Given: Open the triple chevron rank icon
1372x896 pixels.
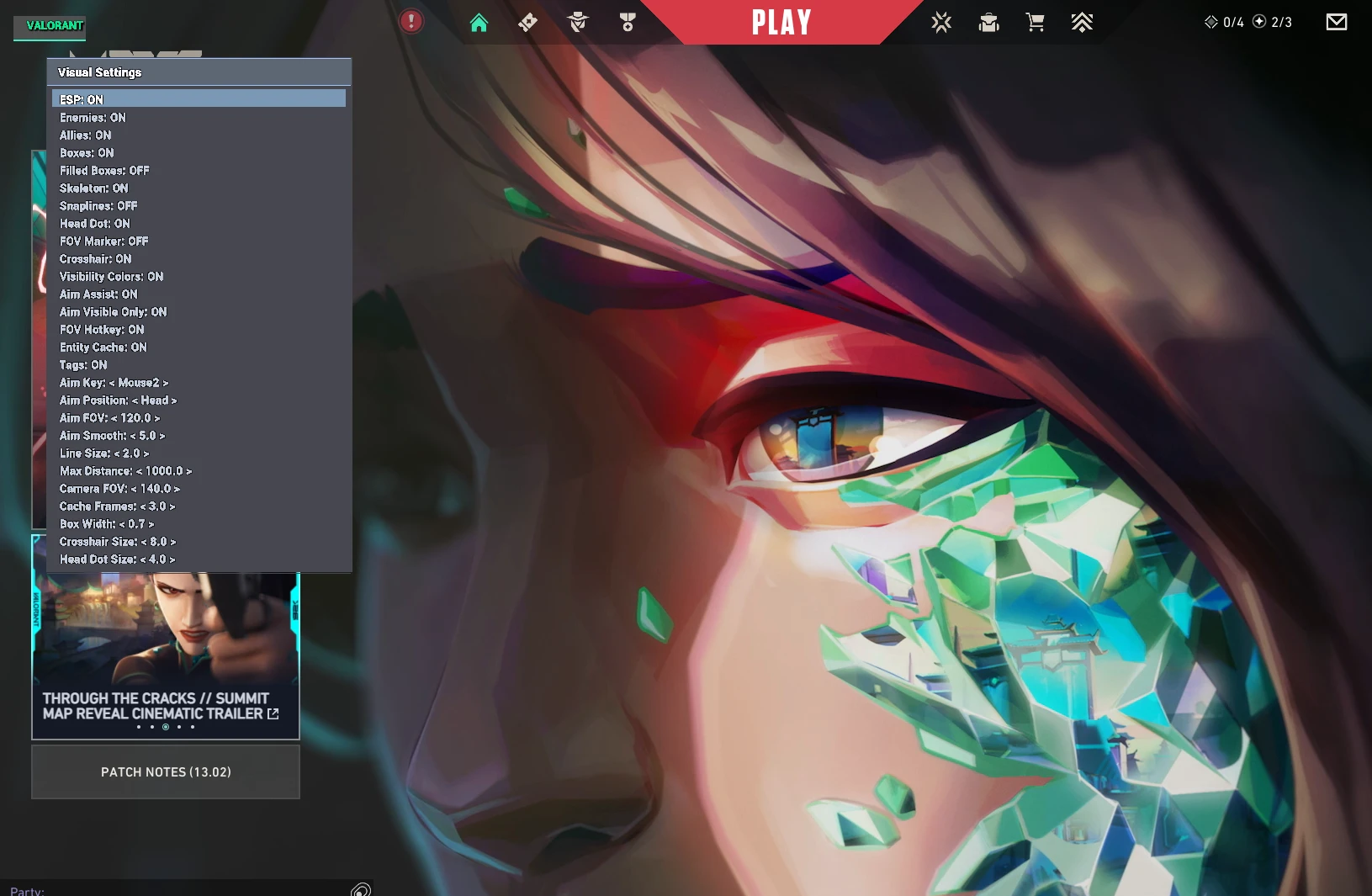Looking at the screenshot, I should (x=1082, y=23).
